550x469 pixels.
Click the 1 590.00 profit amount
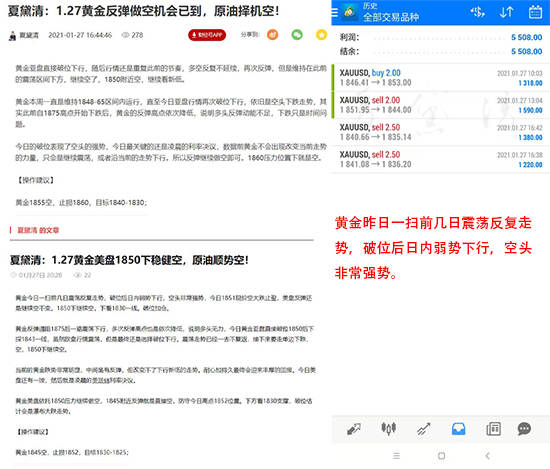[x=530, y=110]
